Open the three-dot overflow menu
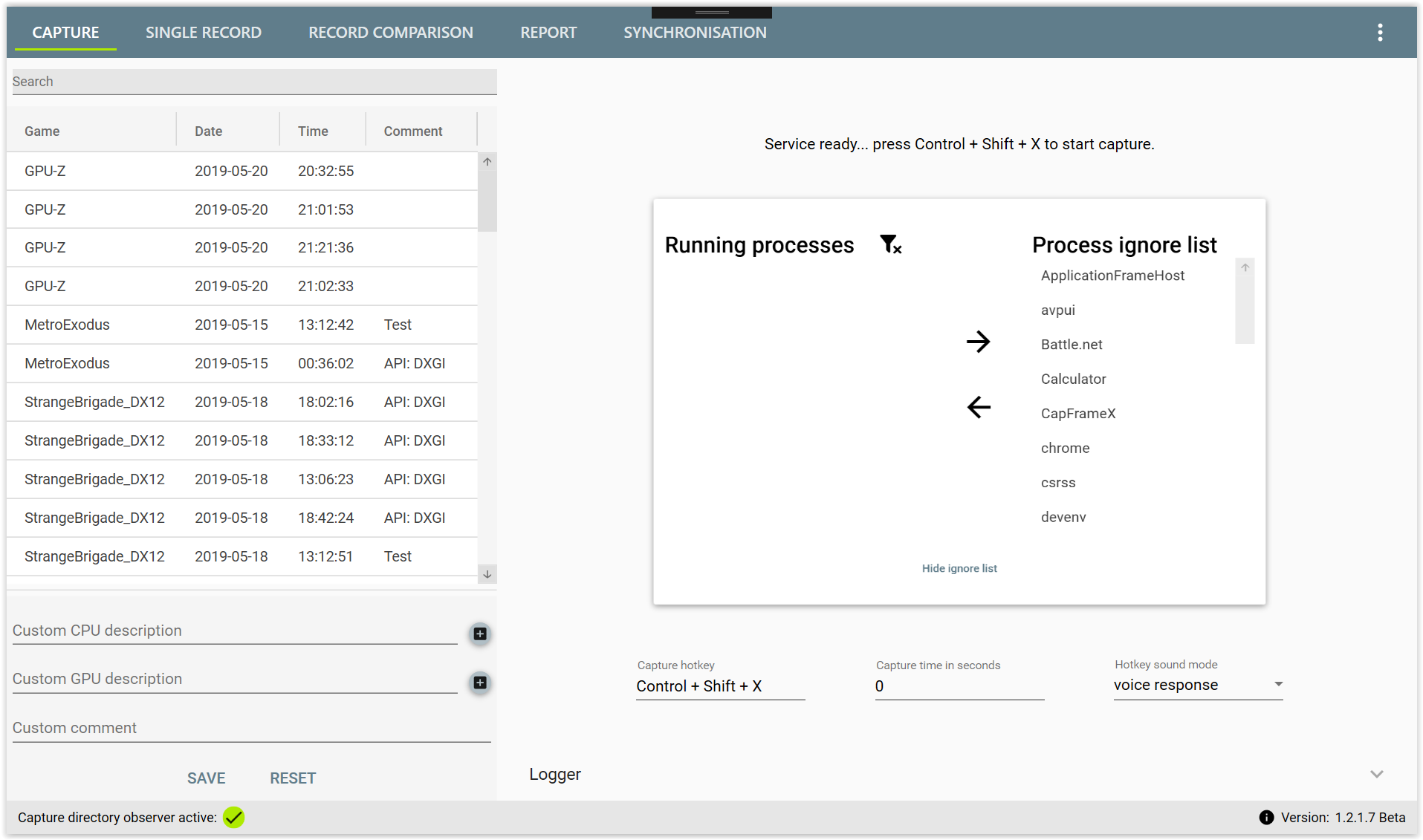 click(1379, 33)
